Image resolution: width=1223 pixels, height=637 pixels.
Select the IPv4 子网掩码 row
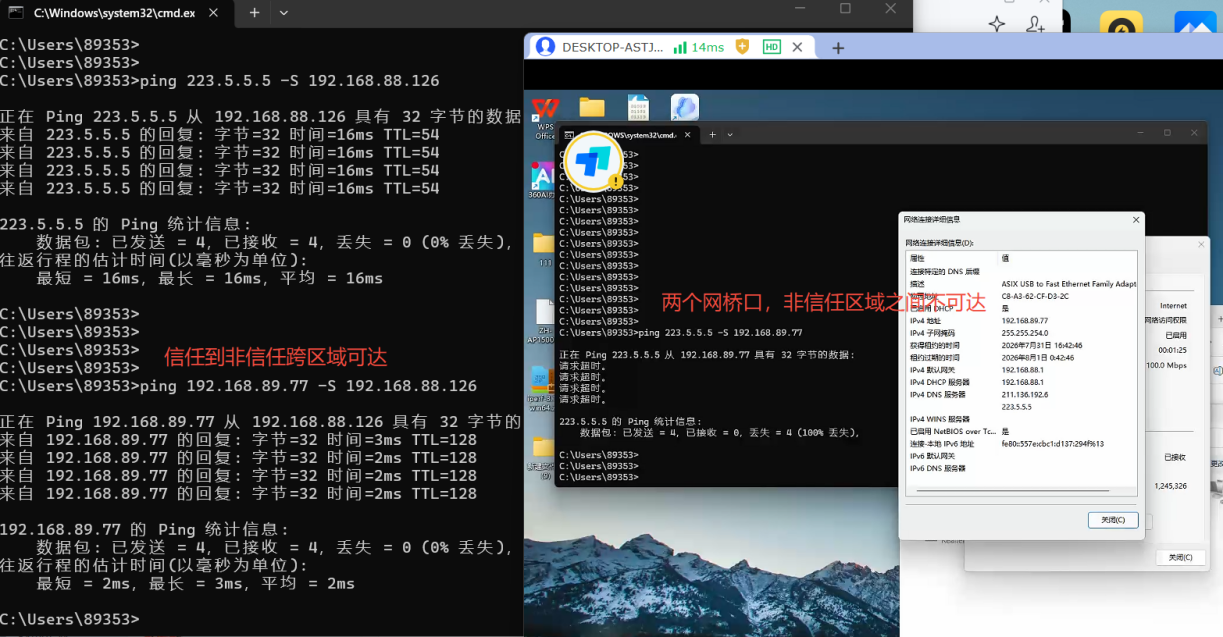click(x=1021, y=333)
